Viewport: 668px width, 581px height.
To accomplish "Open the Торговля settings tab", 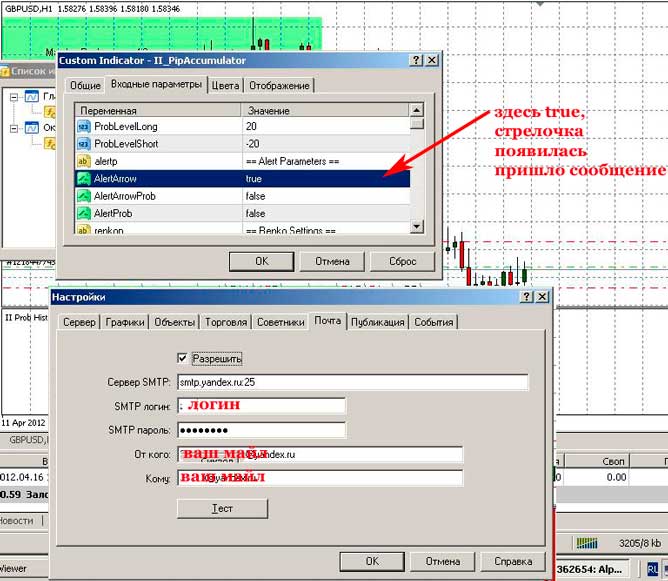I will (226, 322).
